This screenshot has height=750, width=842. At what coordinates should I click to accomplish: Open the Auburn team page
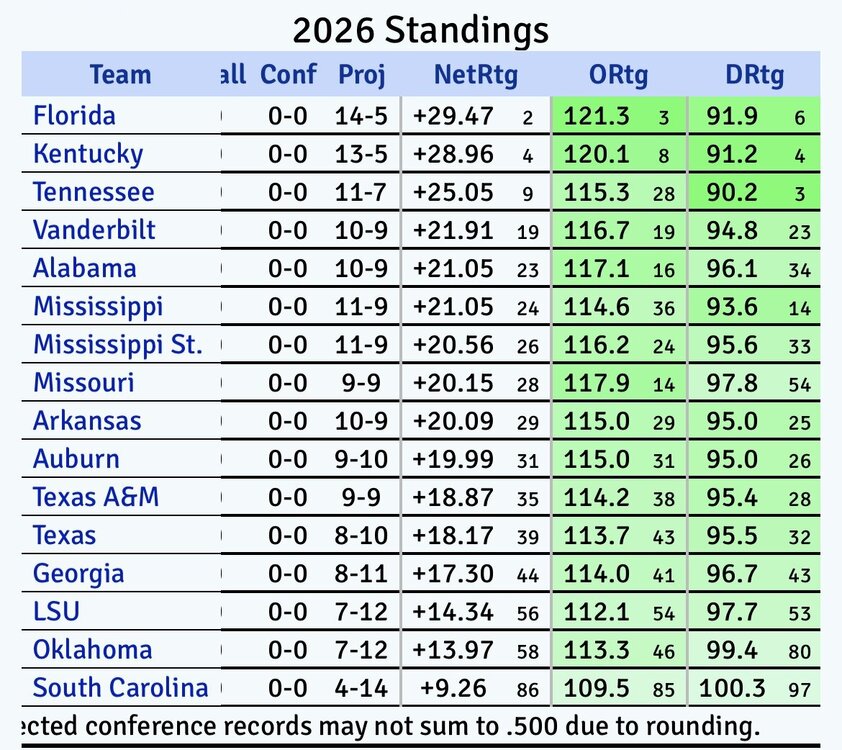pyautogui.click(x=76, y=459)
